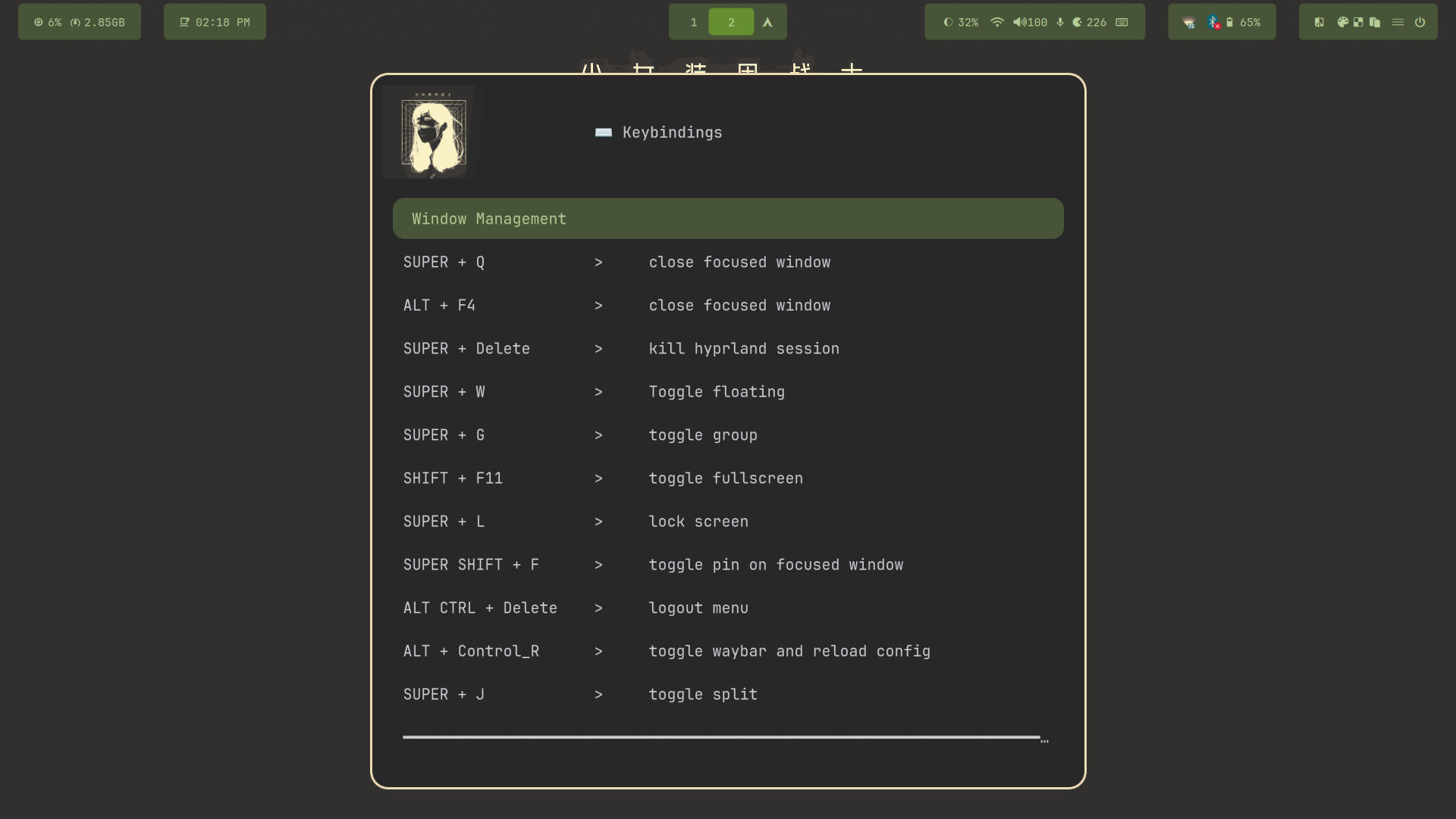
Task: Select the Toggle floating entry
Action: click(728, 391)
